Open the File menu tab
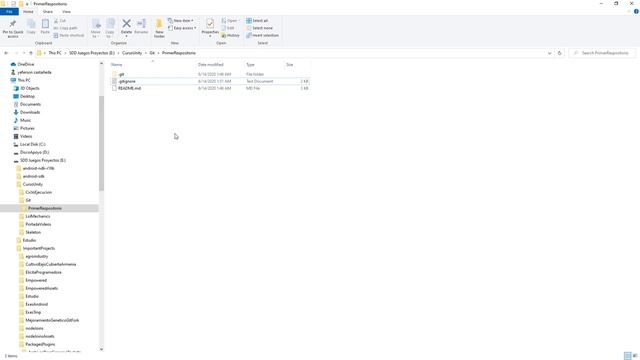This screenshot has width=640, height=360. (x=9, y=12)
